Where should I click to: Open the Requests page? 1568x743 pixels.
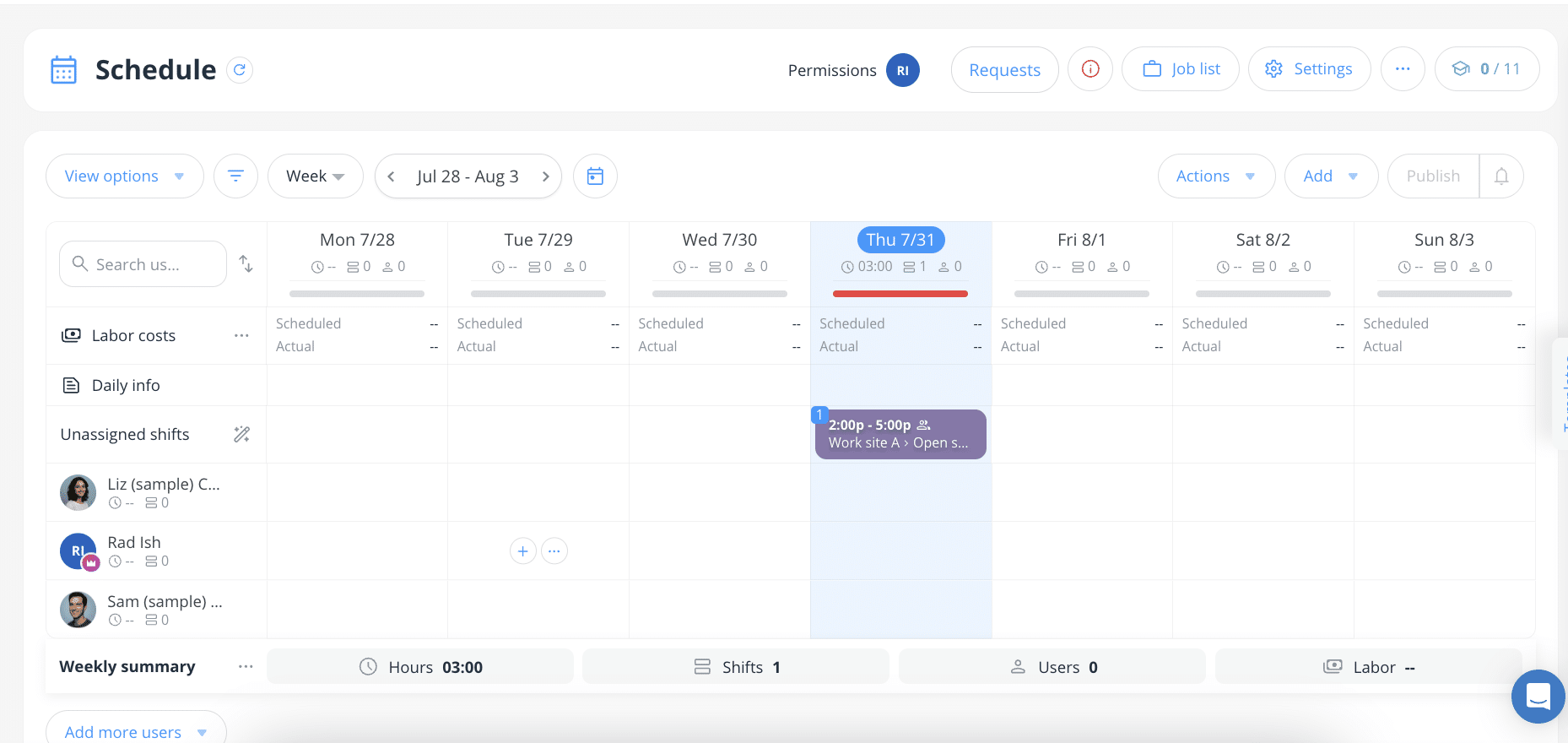[x=1004, y=70]
